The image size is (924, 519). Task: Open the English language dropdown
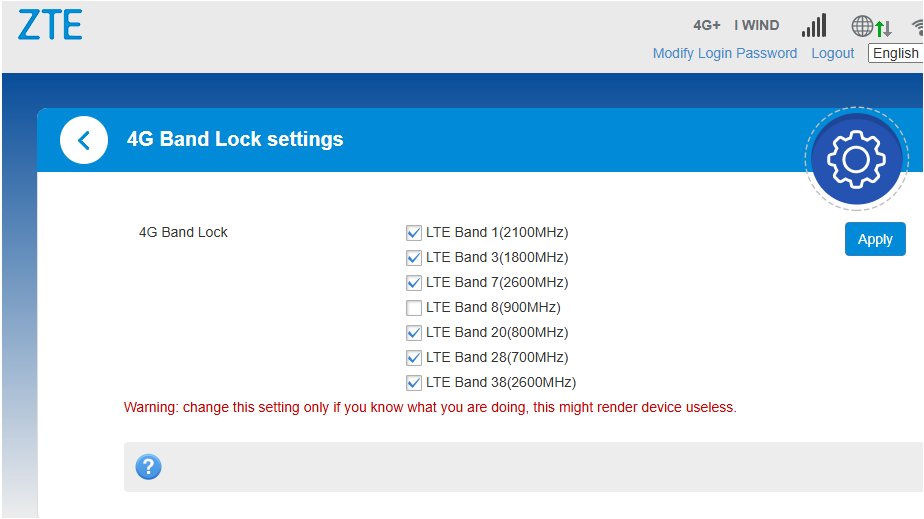(895, 53)
